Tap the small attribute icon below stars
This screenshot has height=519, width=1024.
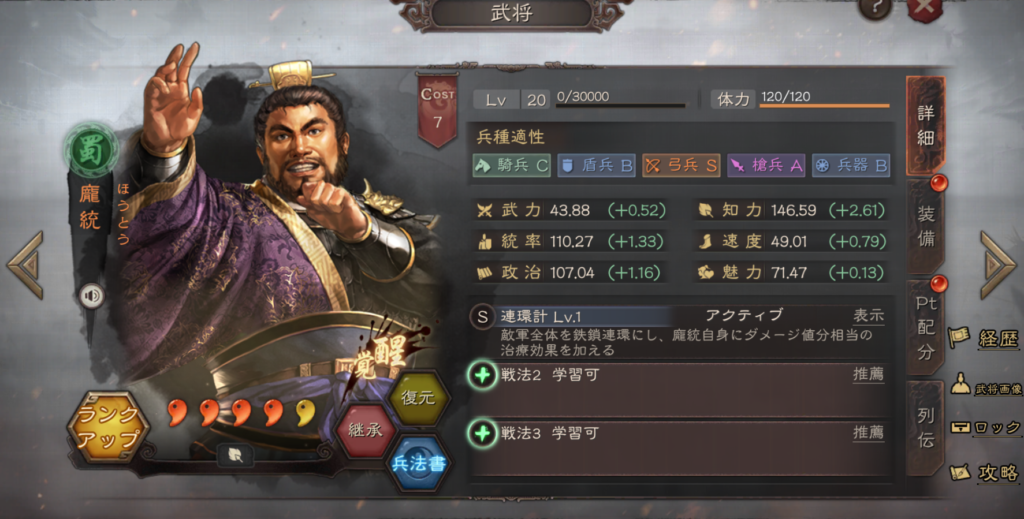coord(236,456)
